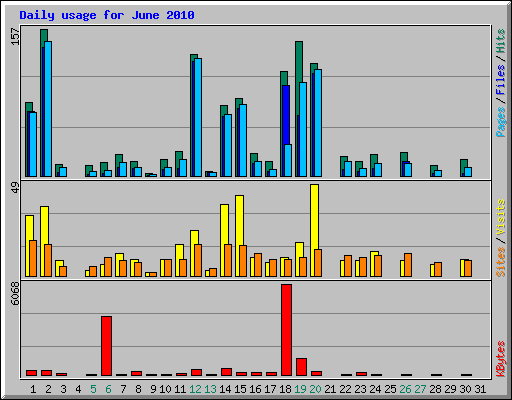
Task: Click the day 11 axis label
Action: [x=180, y=389]
